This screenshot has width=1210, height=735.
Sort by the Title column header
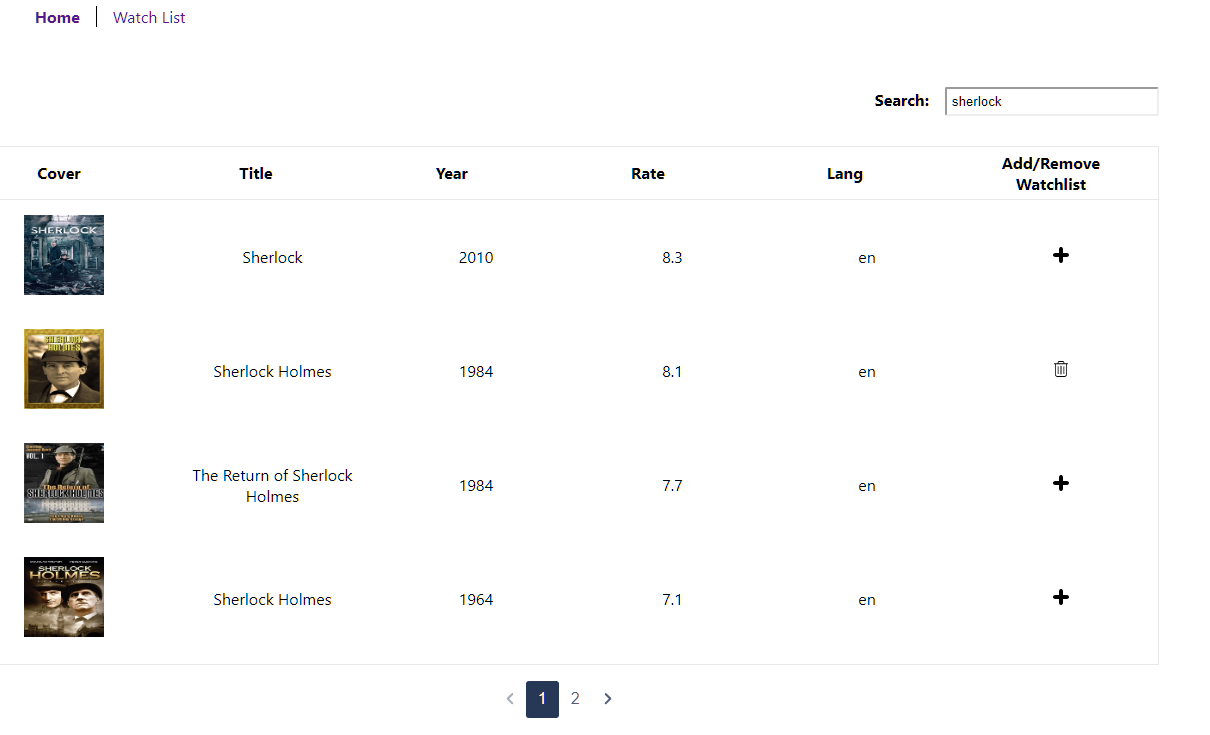pyautogui.click(x=256, y=173)
